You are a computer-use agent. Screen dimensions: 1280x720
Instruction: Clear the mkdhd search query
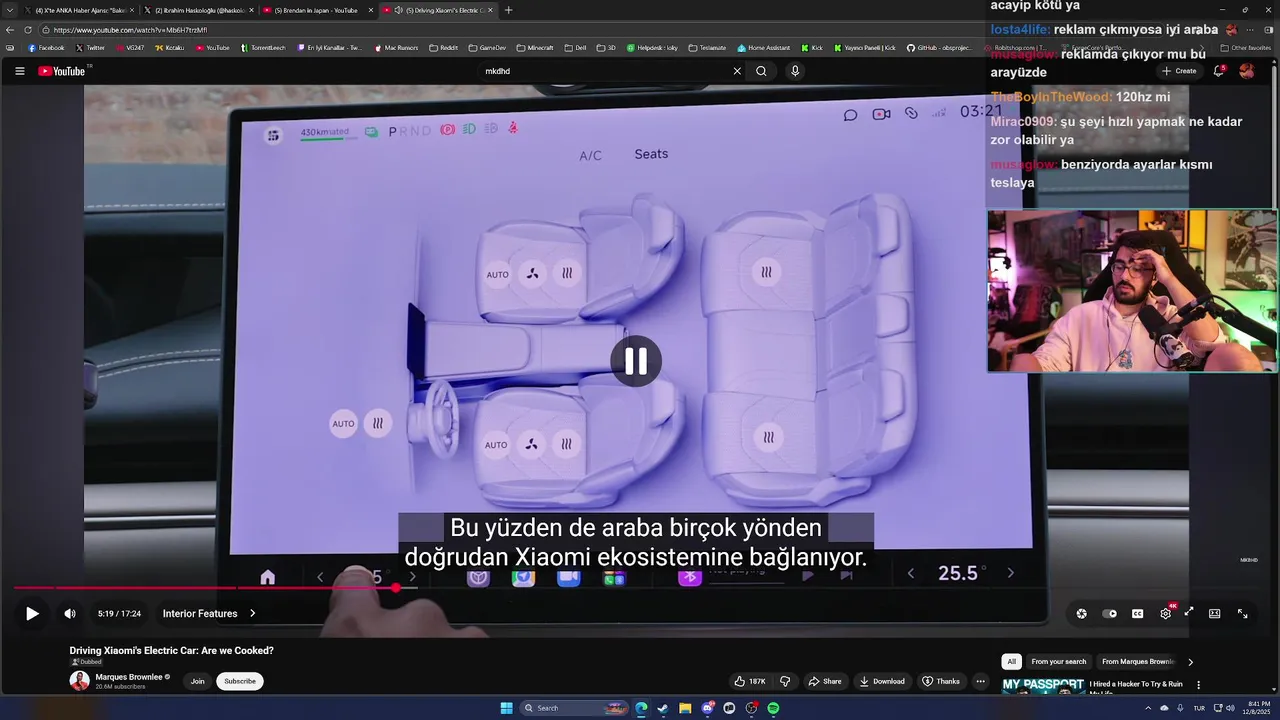pos(737,71)
